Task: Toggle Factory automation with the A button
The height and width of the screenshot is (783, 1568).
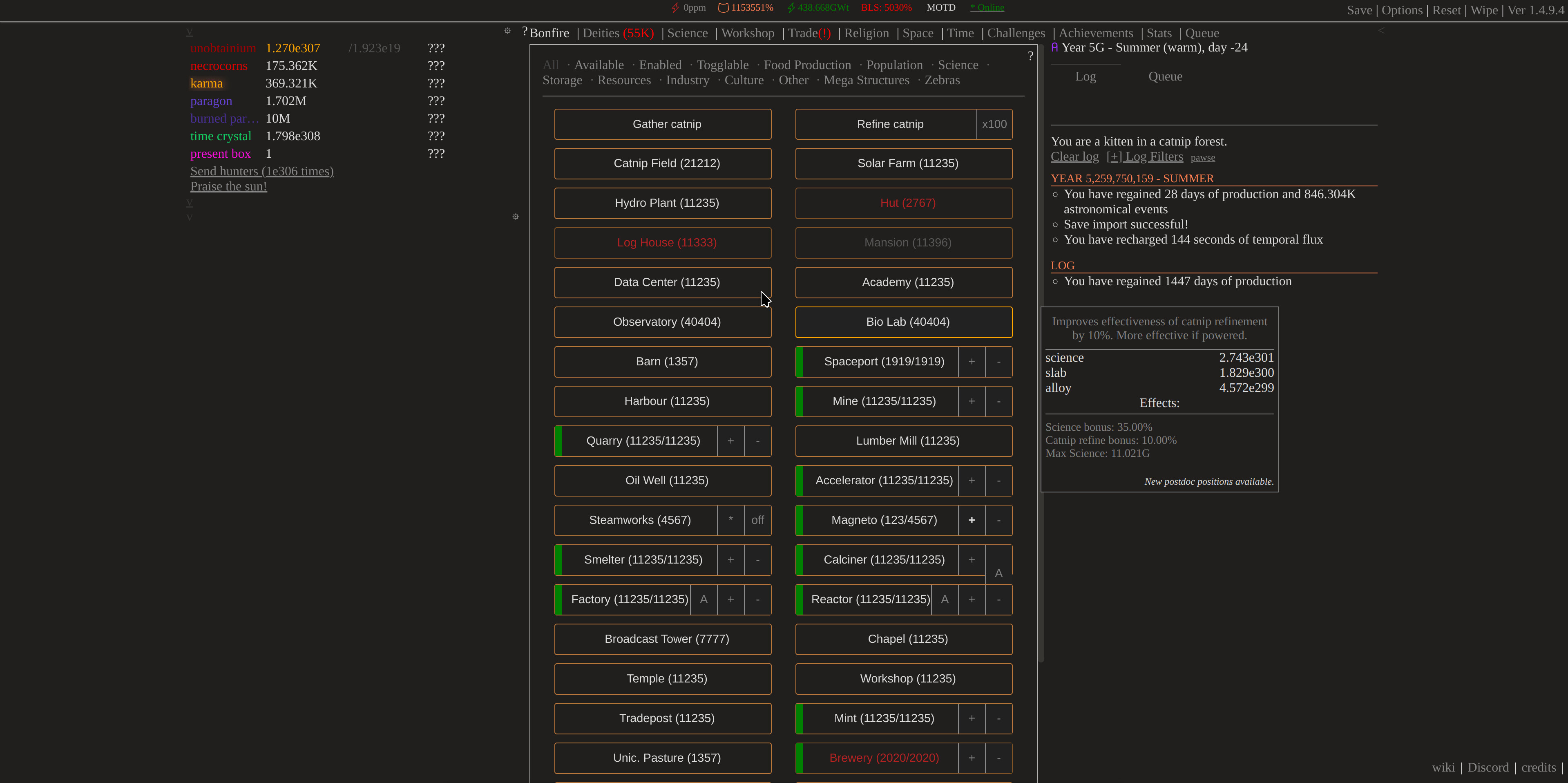Action: [x=704, y=600]
